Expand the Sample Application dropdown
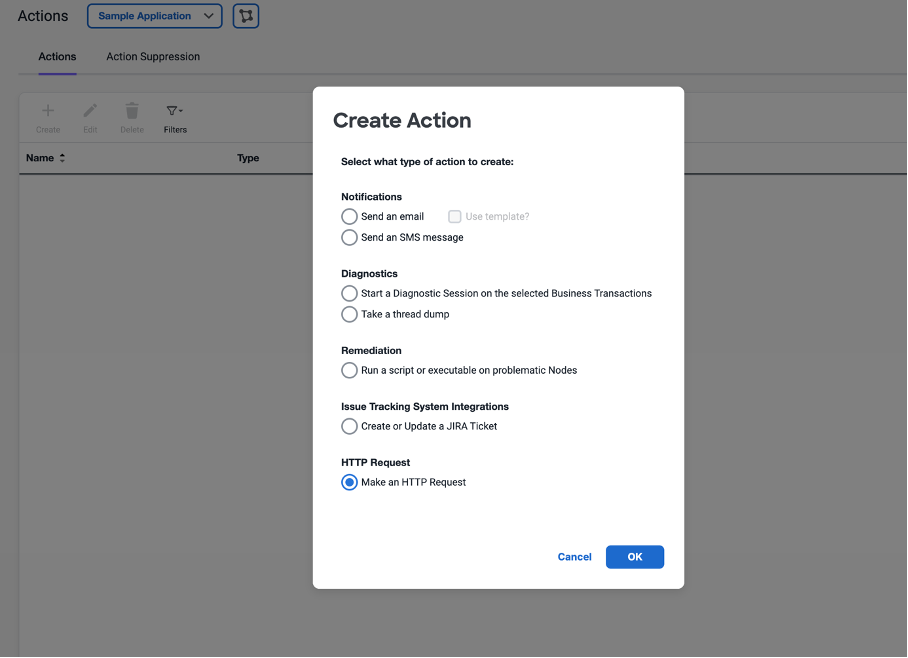 pyautogui.click(x=154, y=16)
